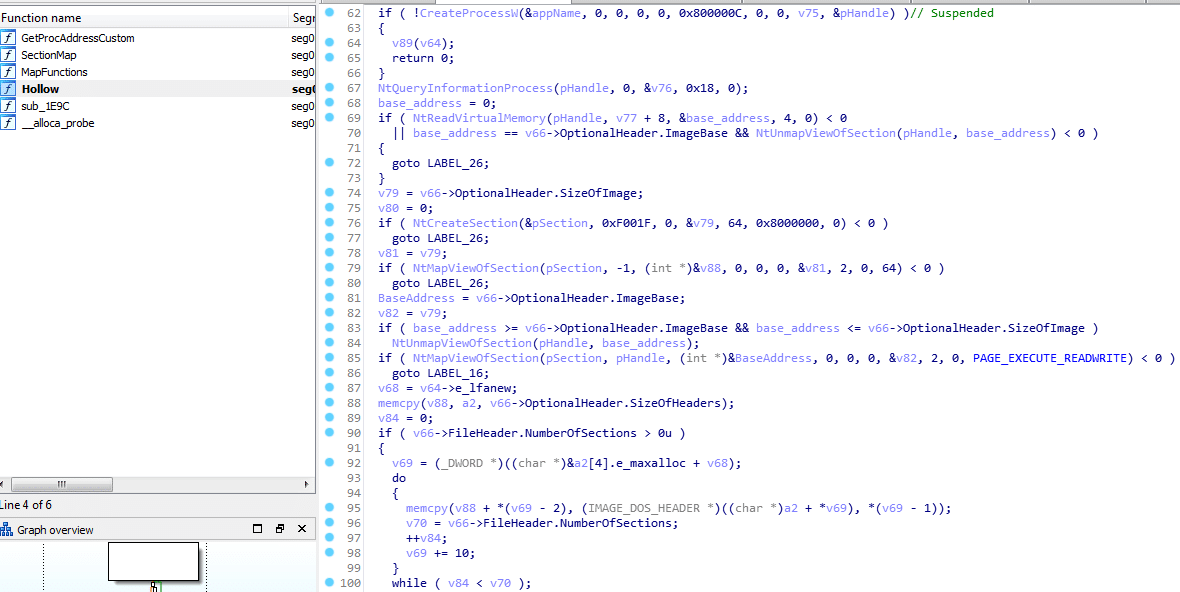
Task: Click the function icon beside __alloca_probe
Action: click(x=8, y=123)
